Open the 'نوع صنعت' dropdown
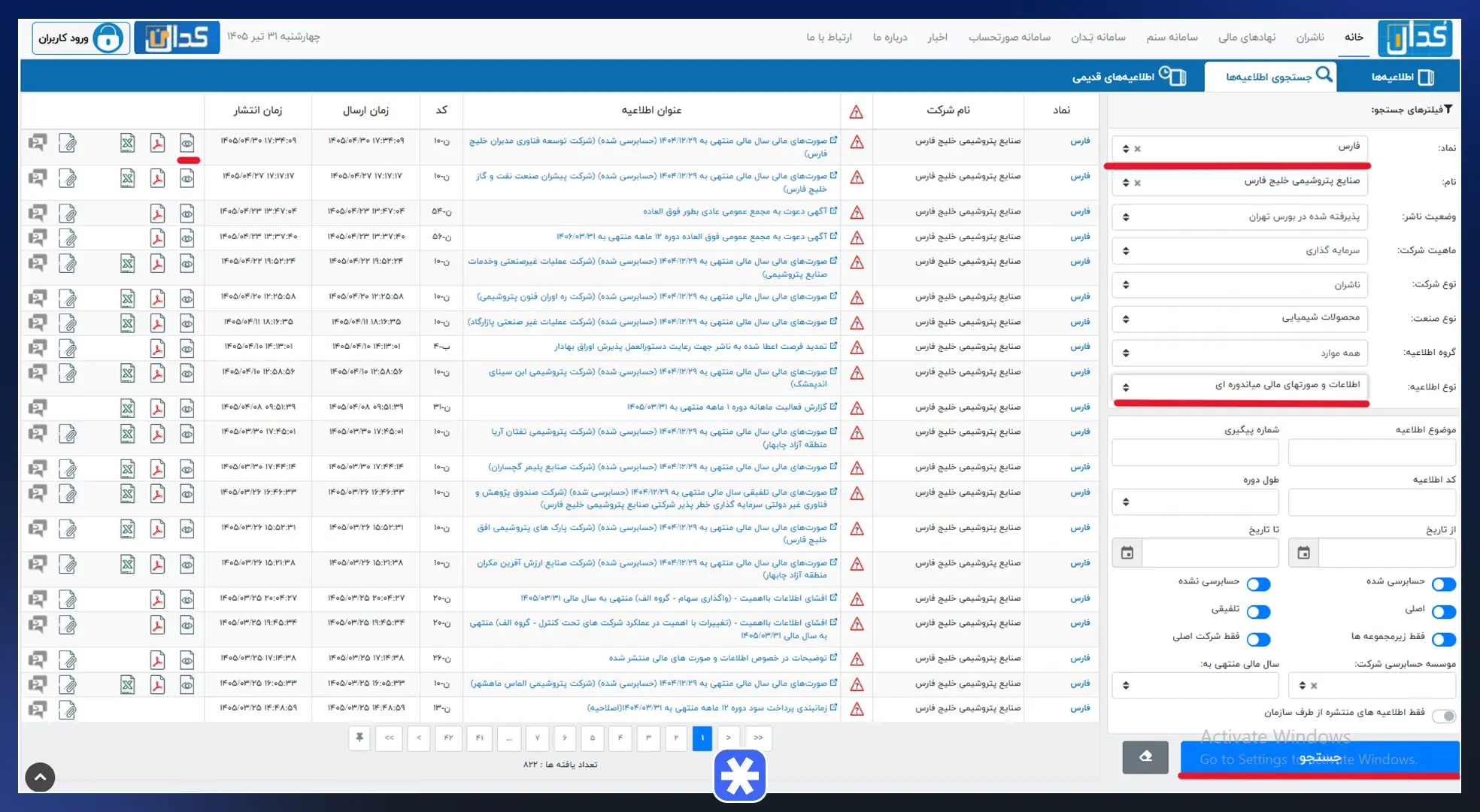1480x812 pixels. [1240, 318]
